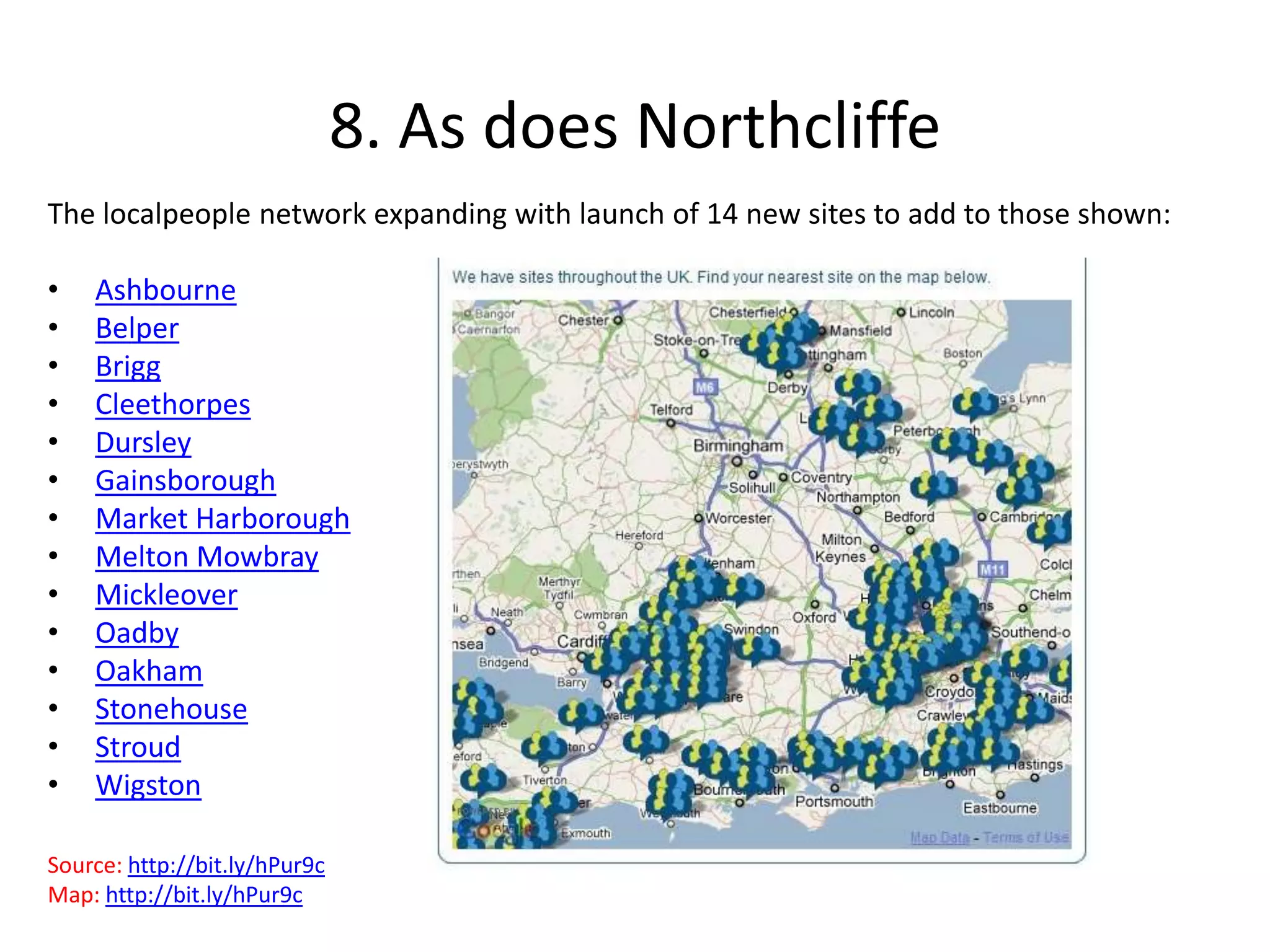Click the Hereford label on the map
This screenshot has height=952, width=1270.
coord(639,535)
